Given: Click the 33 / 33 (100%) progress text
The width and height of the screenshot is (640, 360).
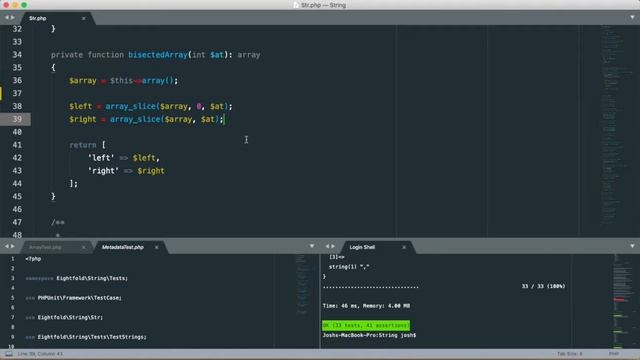Looking at the screenshot, I should (543, 286).
